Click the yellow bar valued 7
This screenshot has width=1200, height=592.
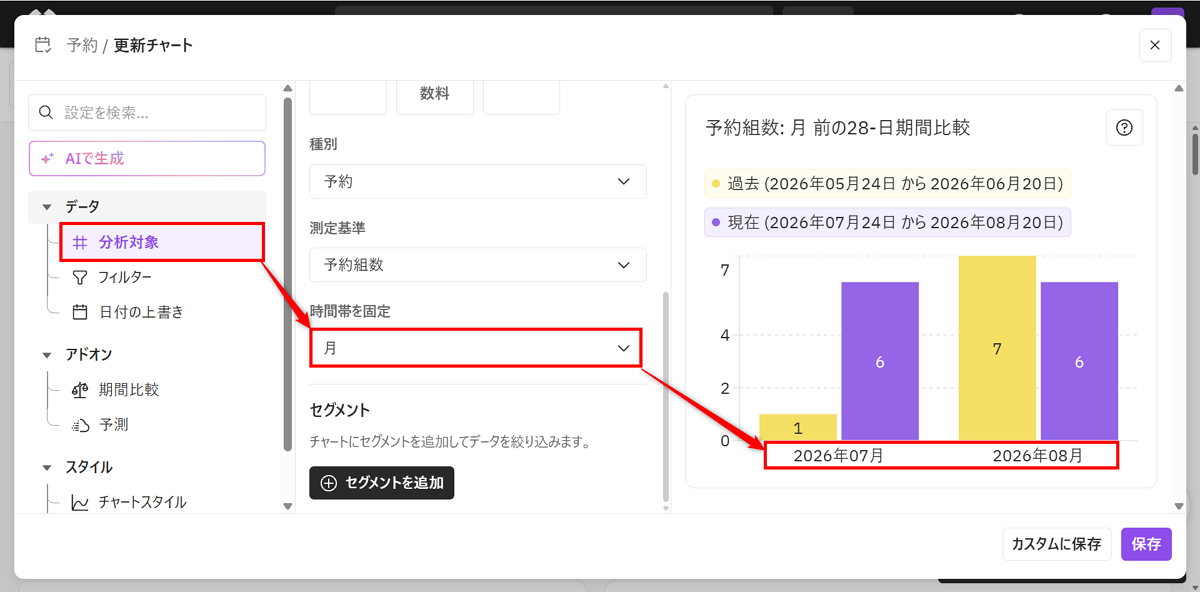click(x=997, y=348)
